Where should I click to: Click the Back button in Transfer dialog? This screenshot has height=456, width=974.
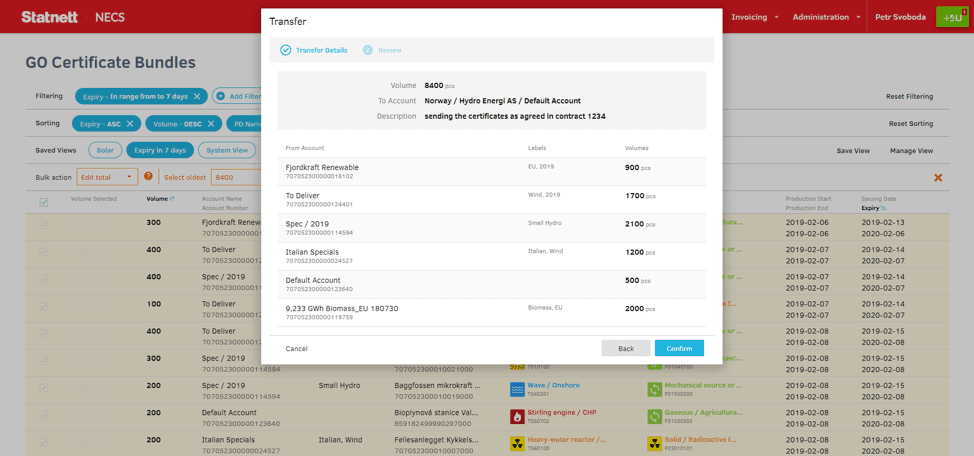(x=625, y=348)
